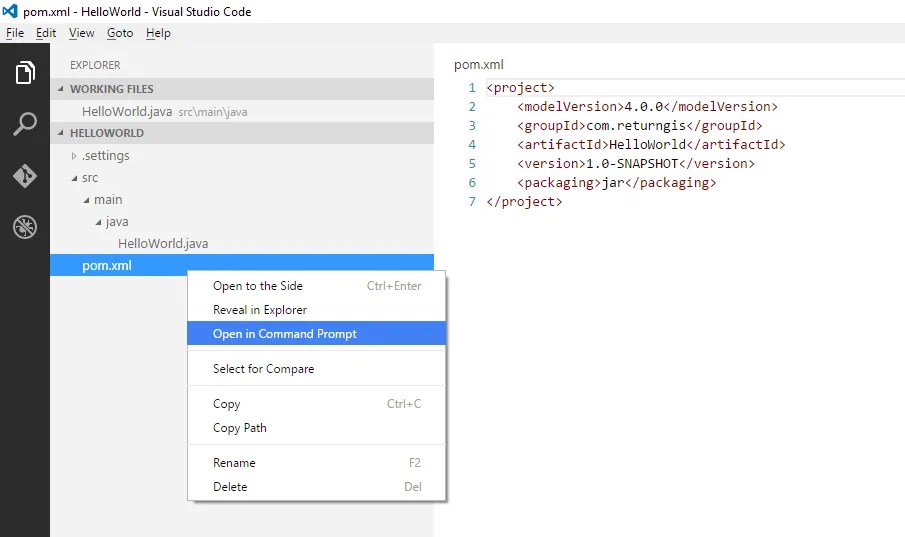Choose Open to the Side
Screen dimensions: 905x537
(x=316, y=286)
